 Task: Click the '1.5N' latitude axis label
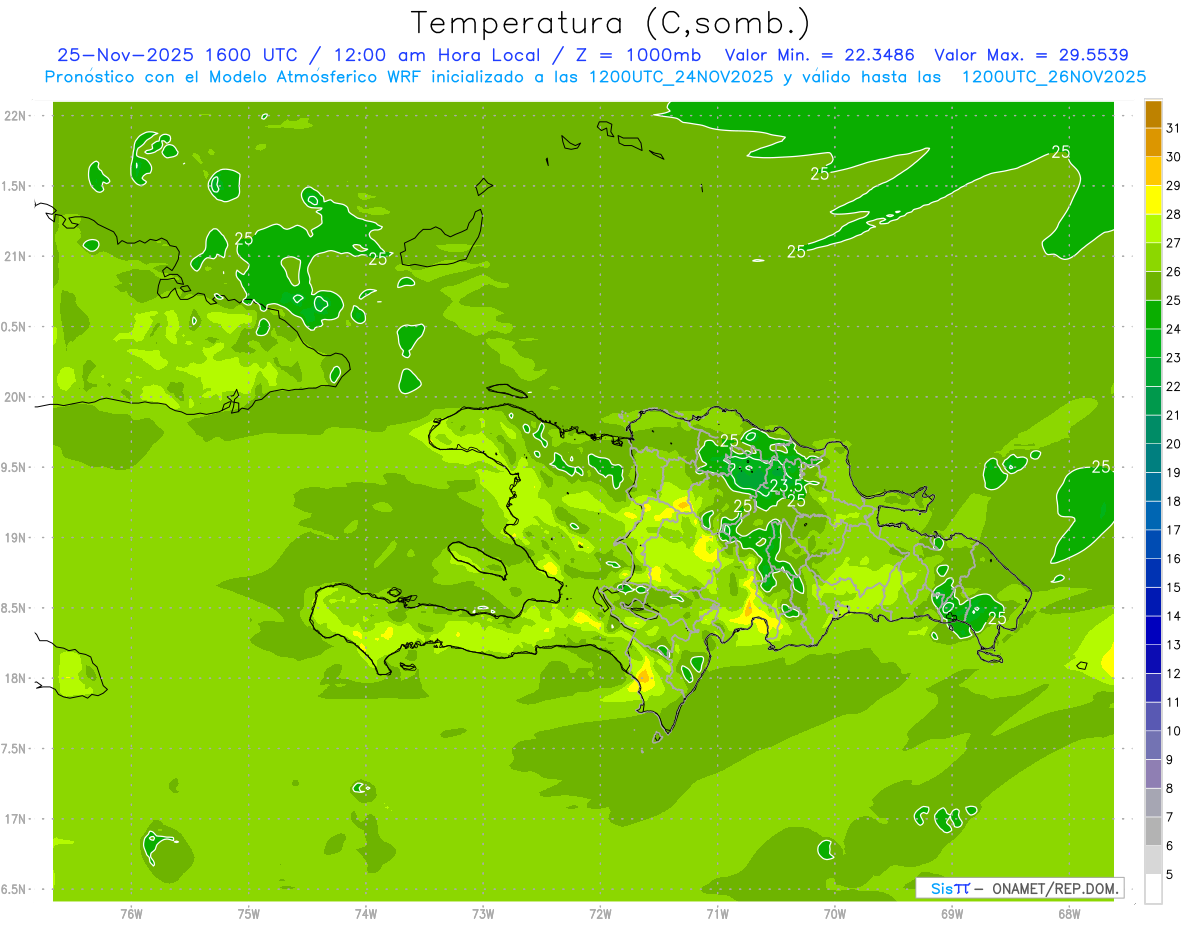[x=16, y=186]
